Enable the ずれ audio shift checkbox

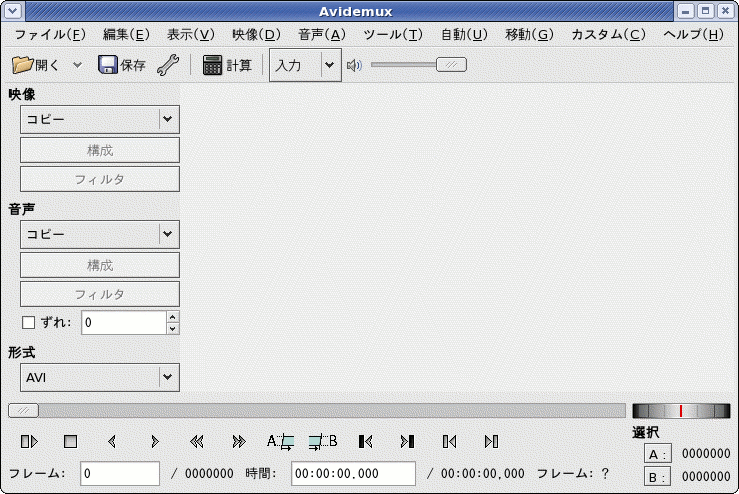click(x=28, y=322)
